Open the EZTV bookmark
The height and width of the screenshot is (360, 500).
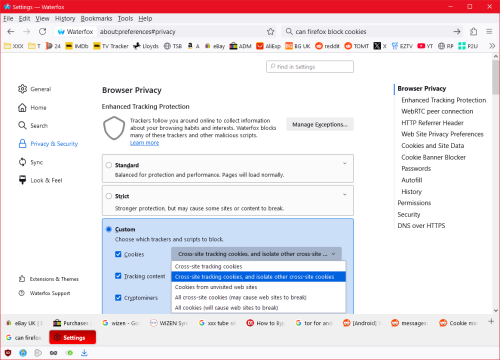pyautogui.click(x=402, y=46)
